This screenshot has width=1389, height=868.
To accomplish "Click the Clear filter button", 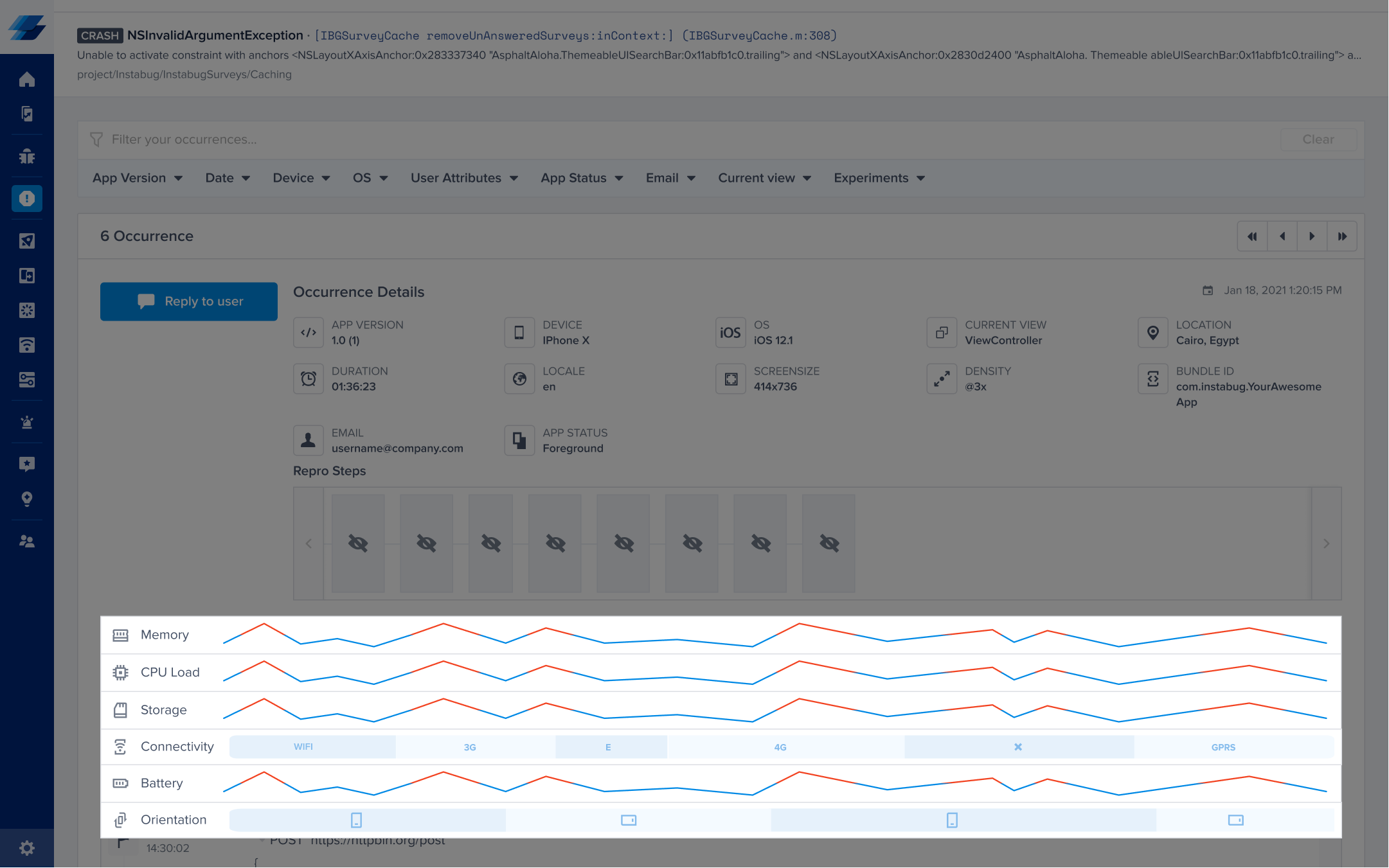I will pyautogui.click(x=1318, y=139).
